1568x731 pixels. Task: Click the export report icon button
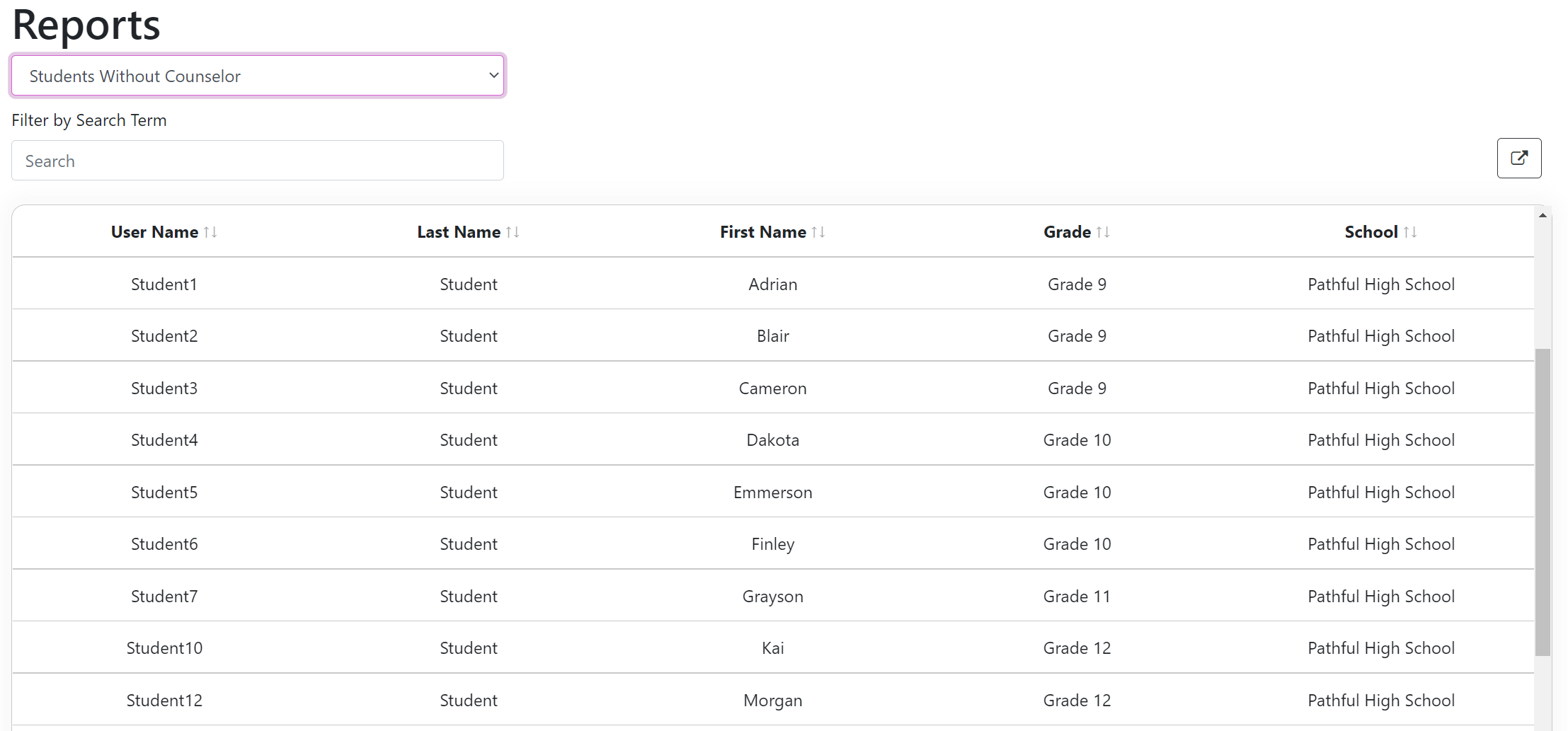[1519, 158]
